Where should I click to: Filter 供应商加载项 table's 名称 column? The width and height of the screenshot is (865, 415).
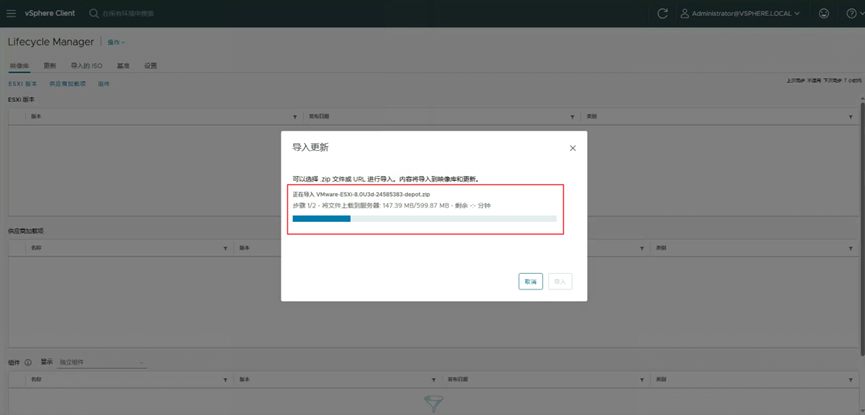pos(225,248)
